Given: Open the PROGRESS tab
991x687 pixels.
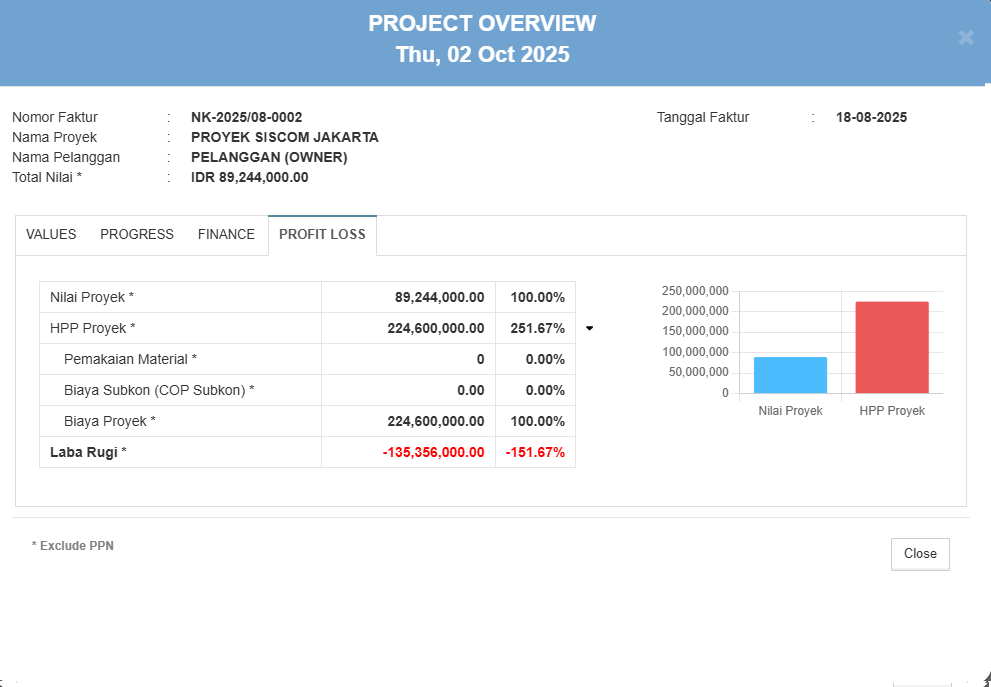Looking at the screenshot, I should click(x=137, y=235).
